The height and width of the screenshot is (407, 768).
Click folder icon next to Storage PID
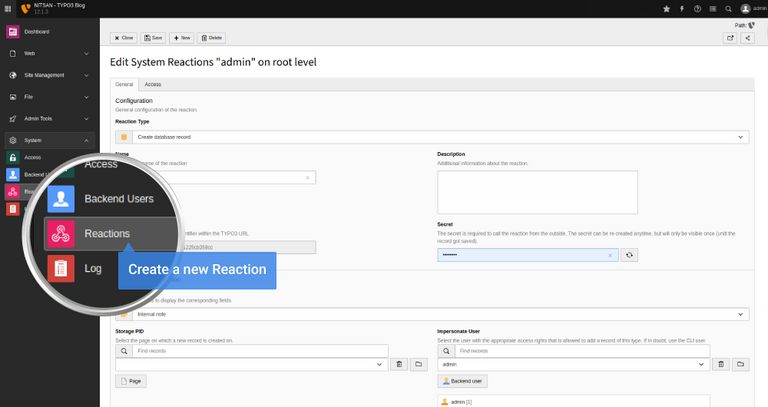419,365
